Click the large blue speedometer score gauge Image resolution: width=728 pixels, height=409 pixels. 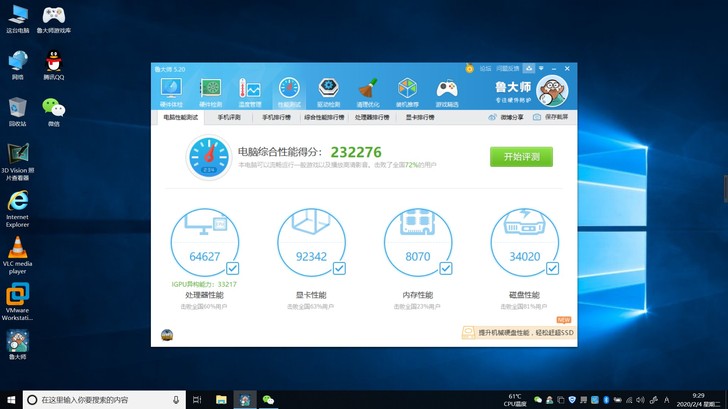209,157
